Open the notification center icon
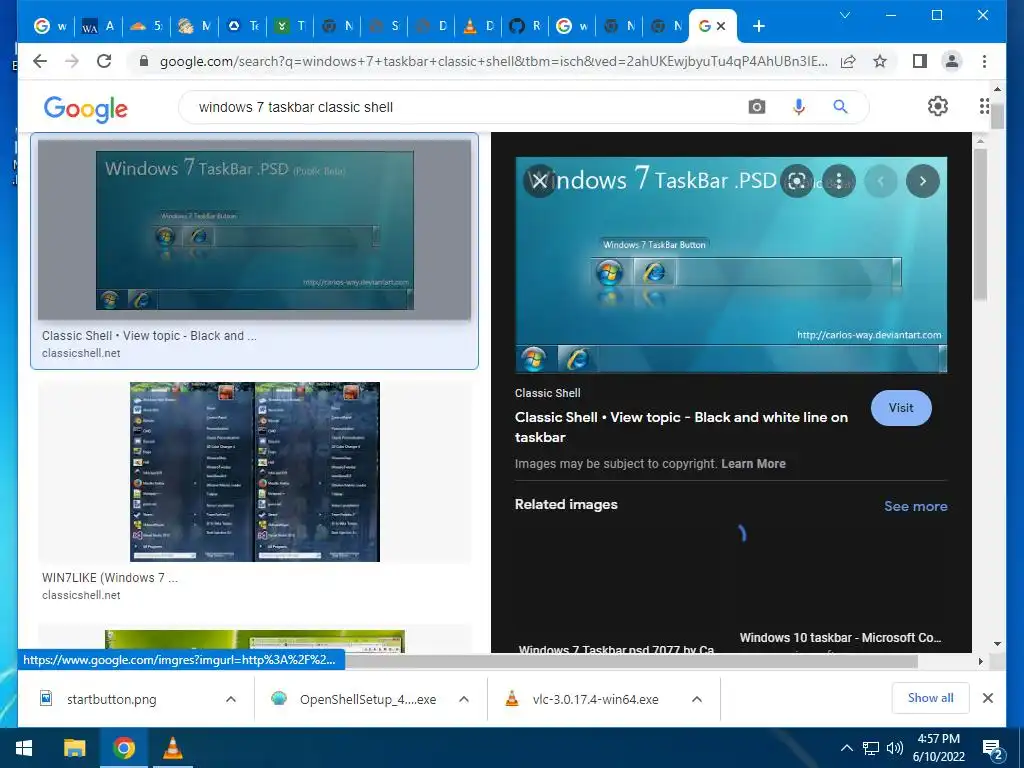The width and height of the screenshot is (1024, 768). (x=993, y=750)
